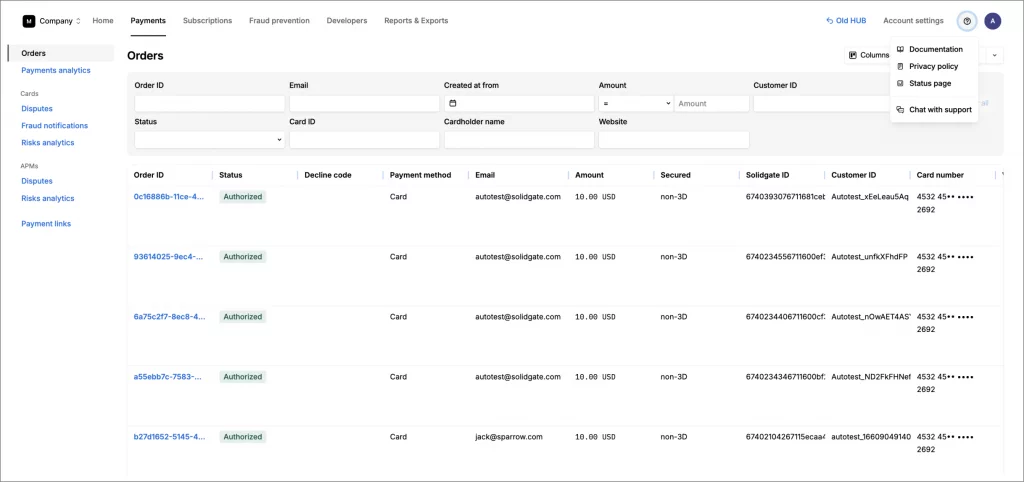Return to Old HUB

click(x=846, y=21)
